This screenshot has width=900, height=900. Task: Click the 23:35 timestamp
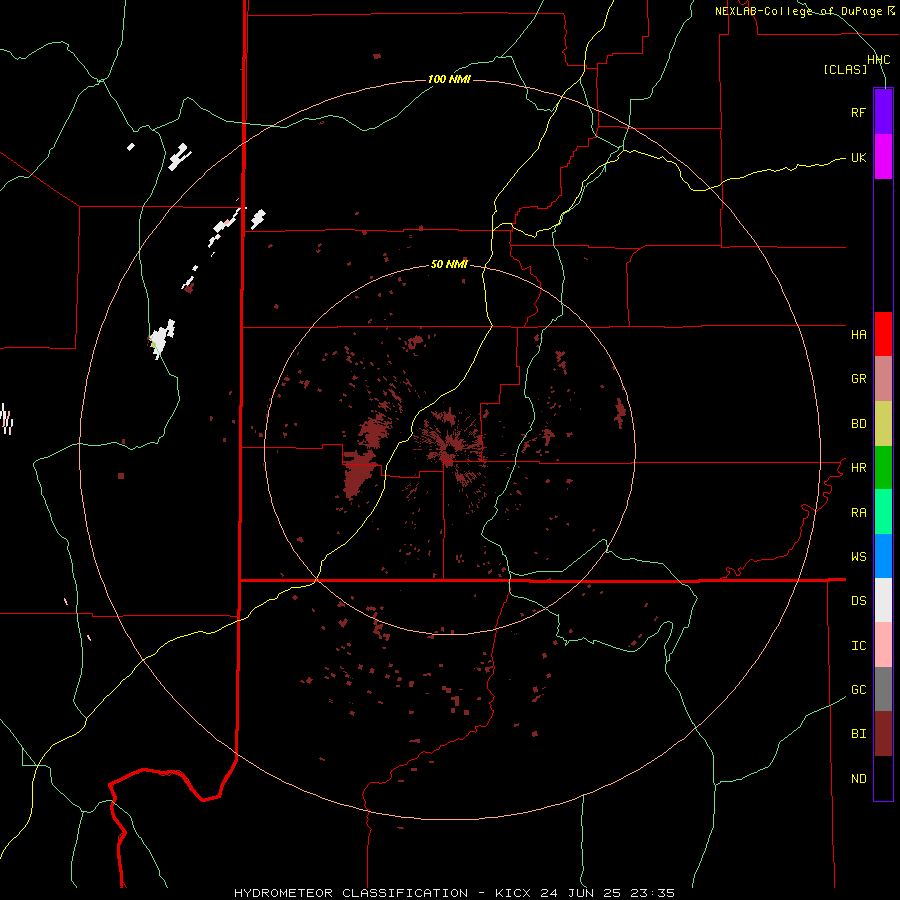[x=652, y=893]
